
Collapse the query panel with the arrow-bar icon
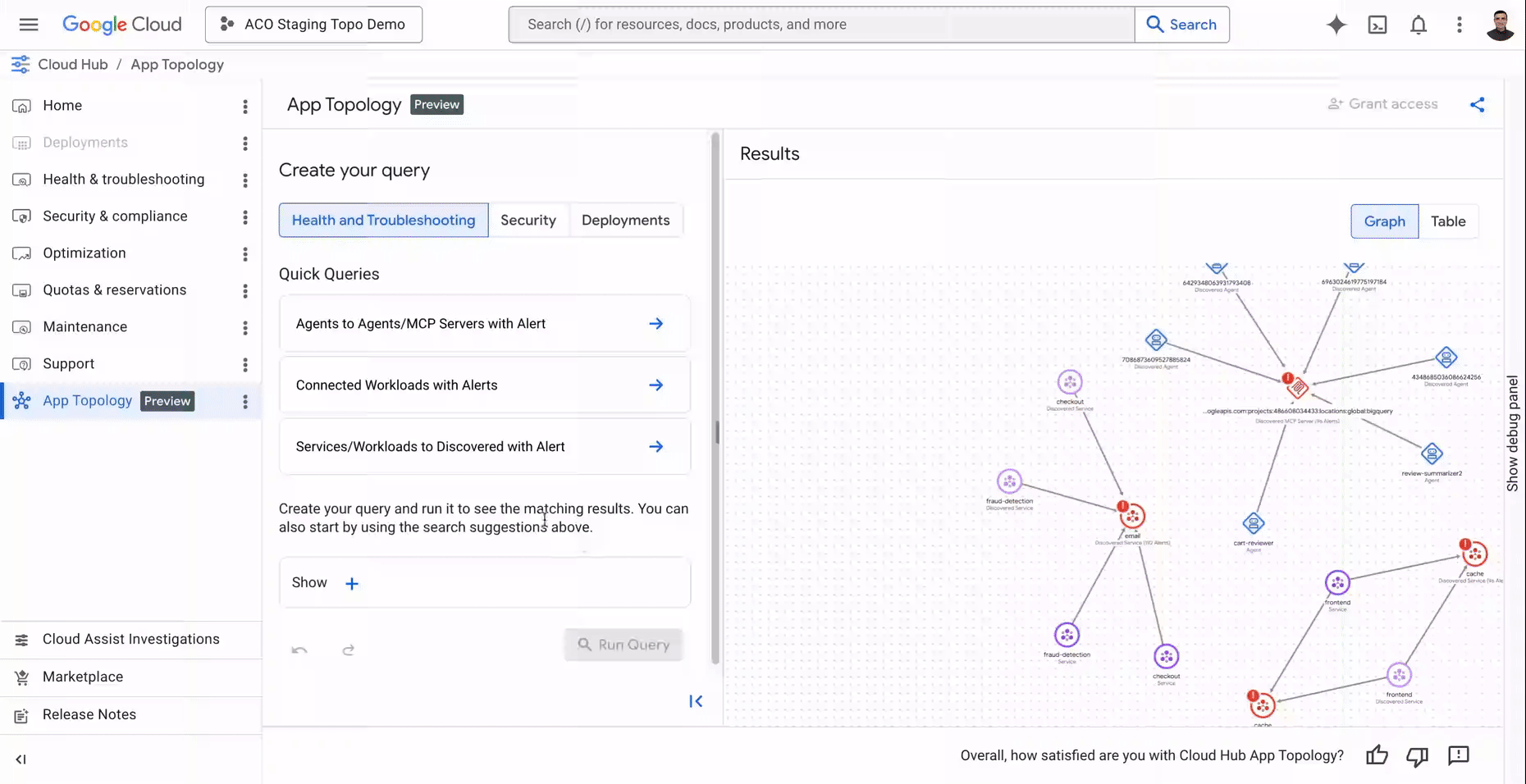[696, 701]
